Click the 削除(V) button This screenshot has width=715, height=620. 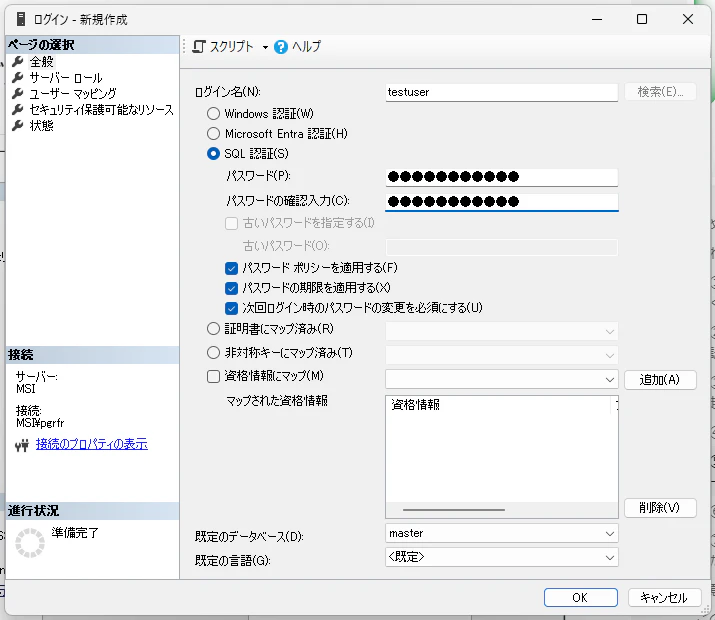pyautogui.click(x=660, y=507)
